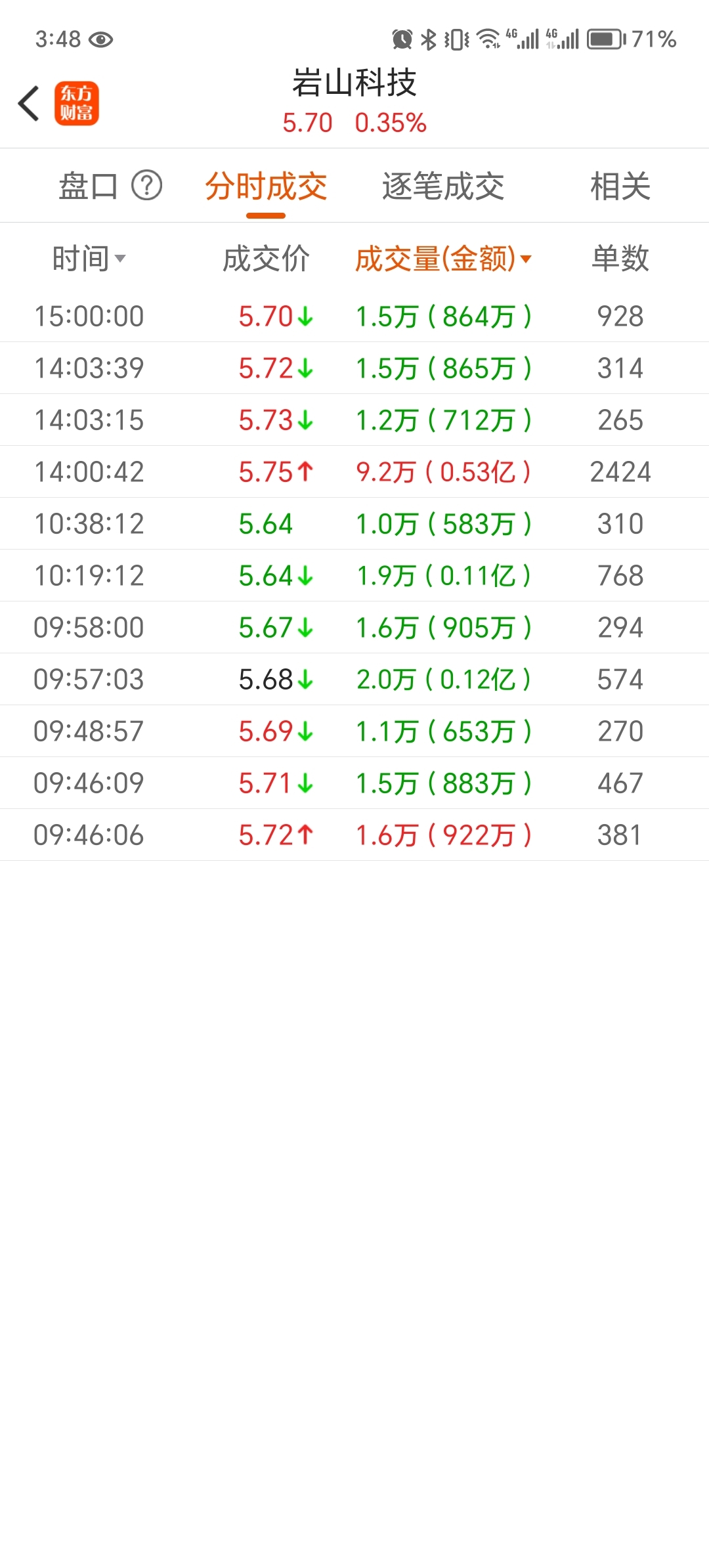Switch to 逐笔成交 tab

[x=443, y=186]
